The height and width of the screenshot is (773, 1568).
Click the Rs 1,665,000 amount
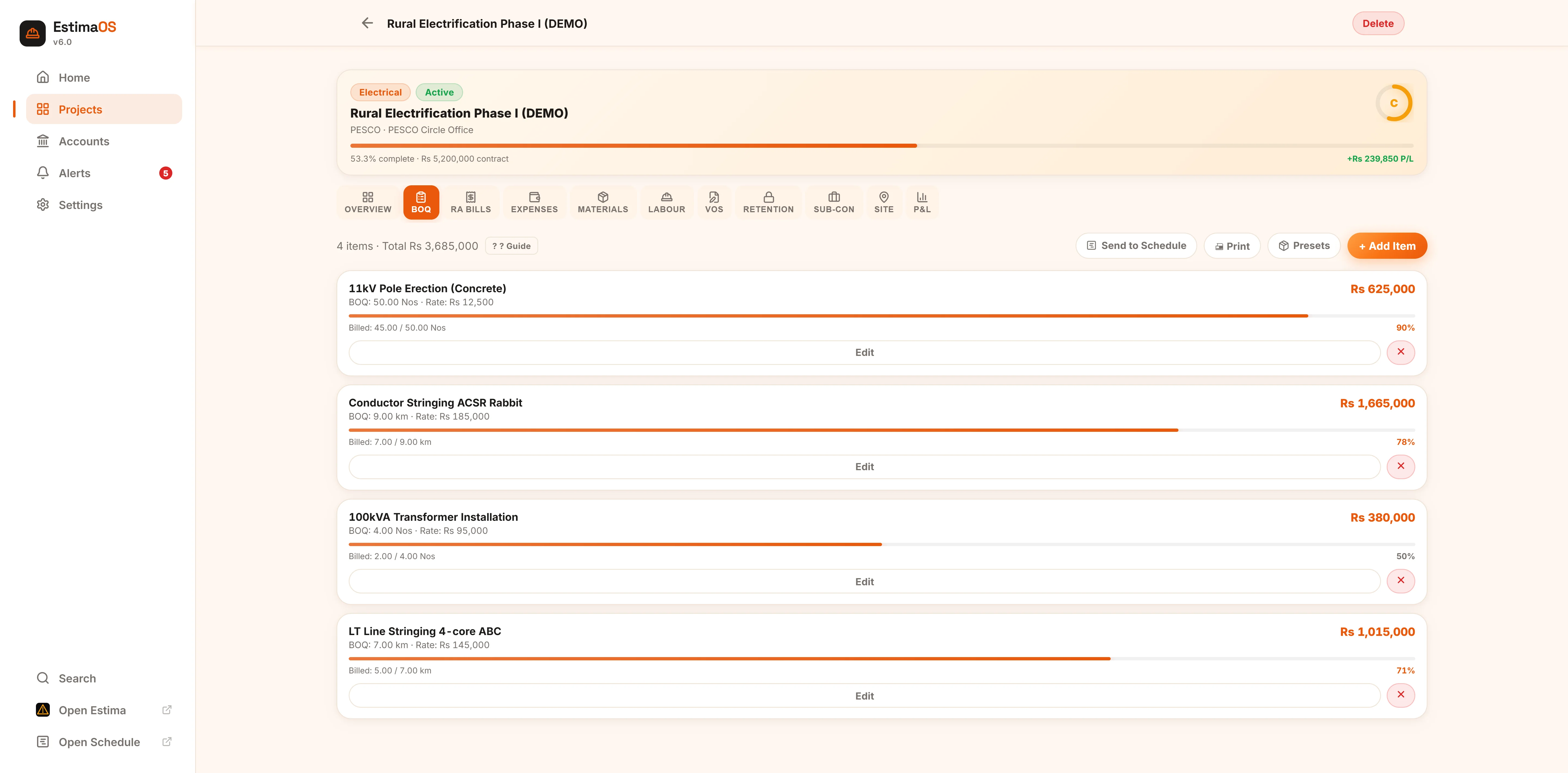[1377, 403]
